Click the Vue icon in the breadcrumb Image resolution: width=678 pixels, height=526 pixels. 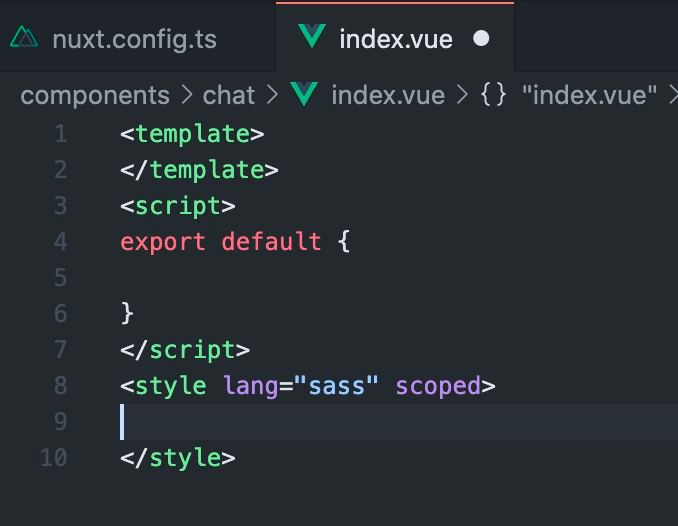[x=304, y=94]
